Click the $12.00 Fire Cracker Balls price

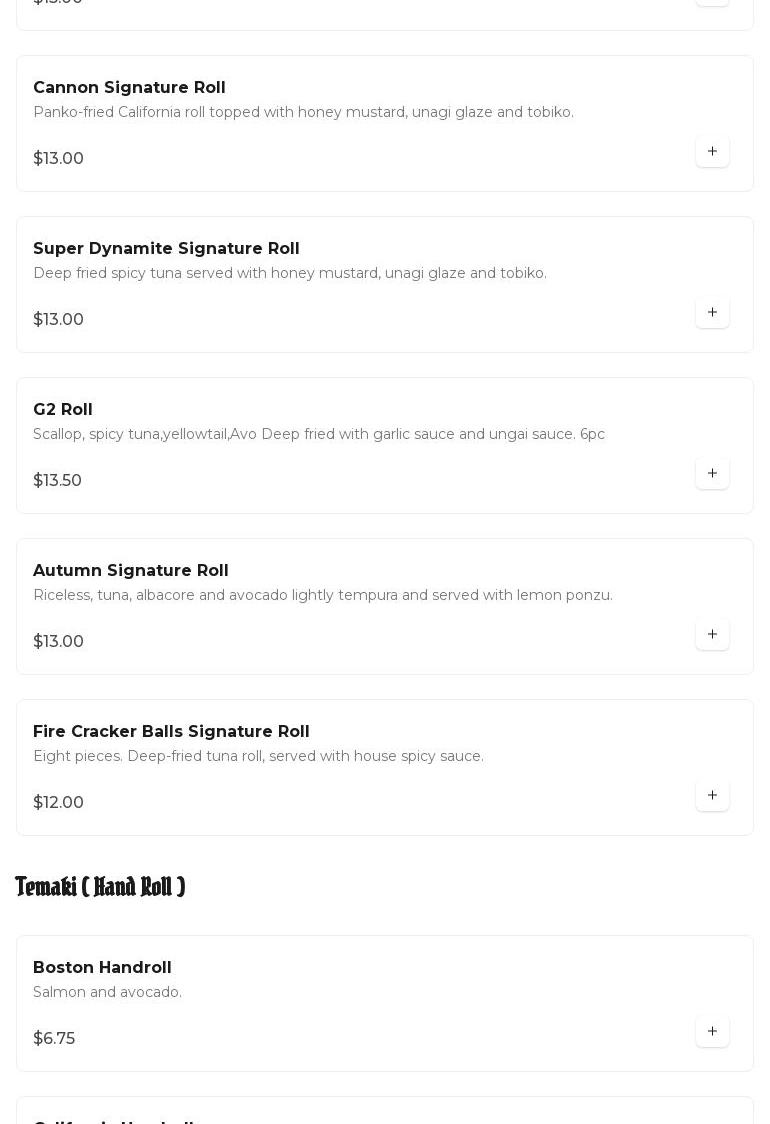[x=59, y=803]
